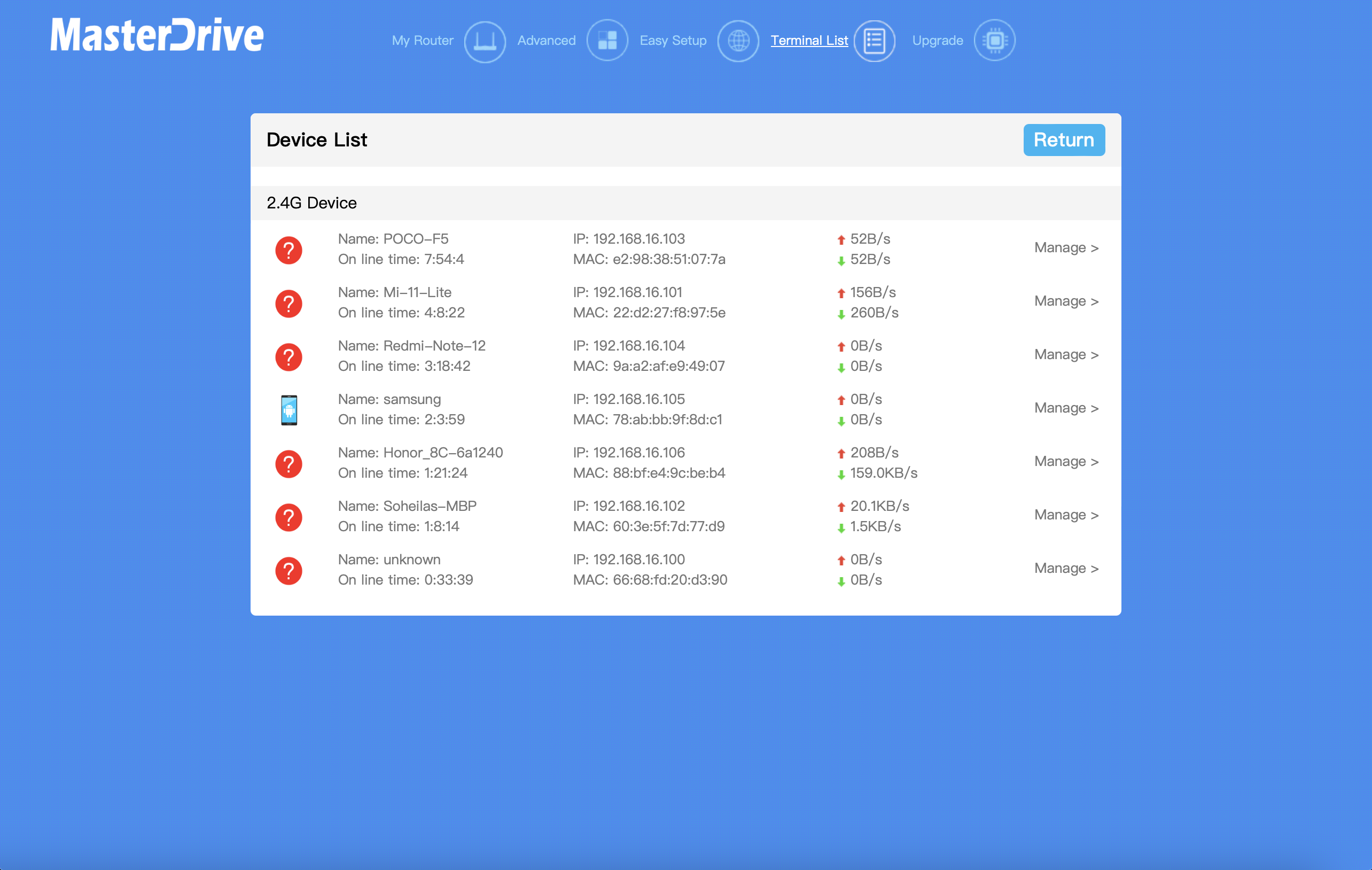Open Manage for samsung device
The width and height of the screenshot is (1372, 870).
(x=1066, y=408)
